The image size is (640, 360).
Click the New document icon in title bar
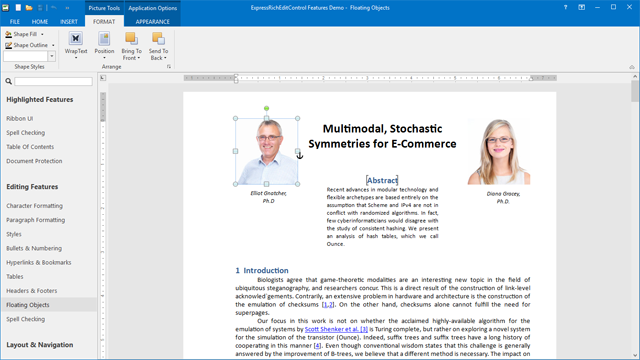[x=18, y=8]
